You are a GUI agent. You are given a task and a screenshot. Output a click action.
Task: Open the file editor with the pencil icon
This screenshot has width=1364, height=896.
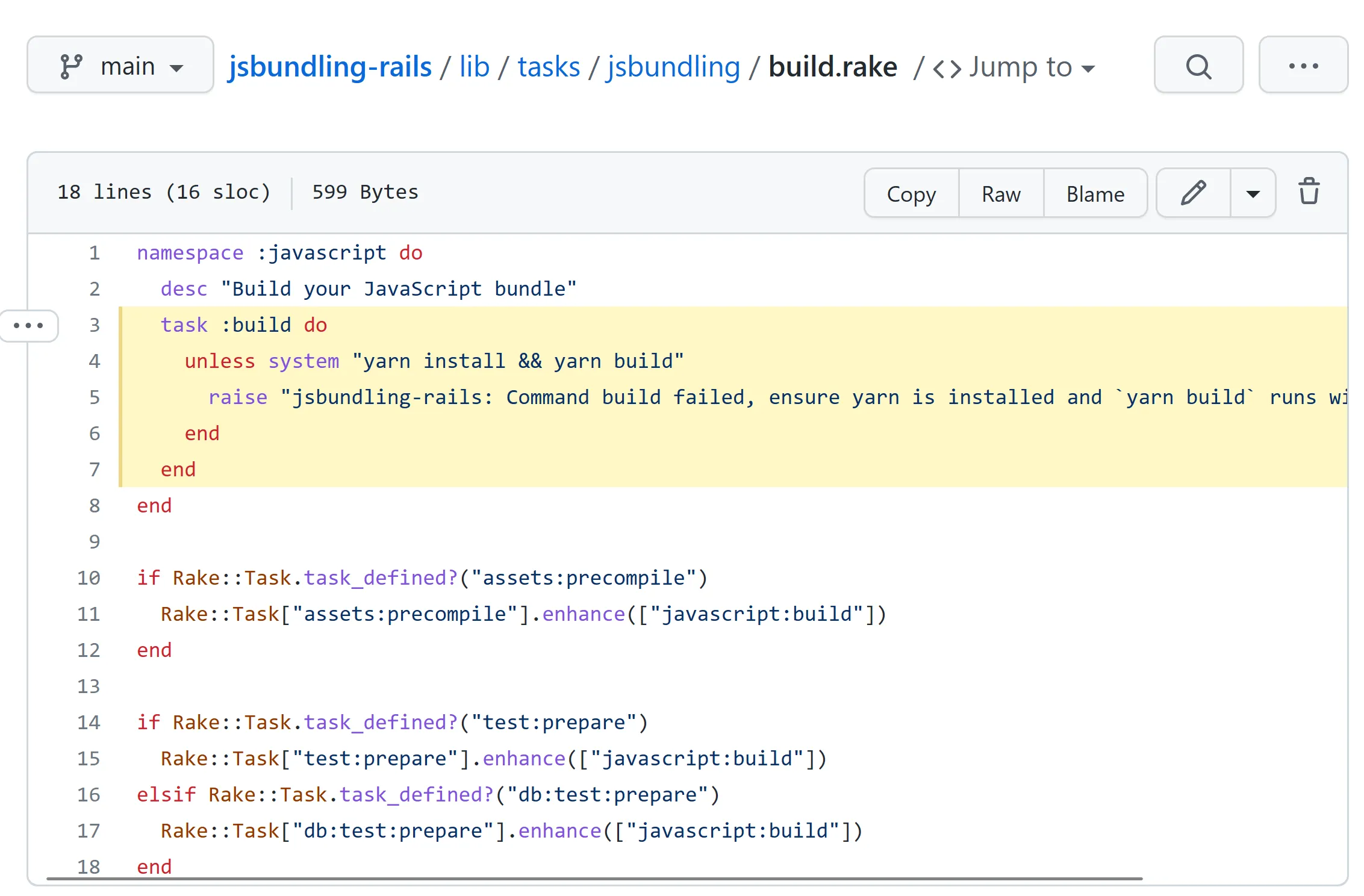1192,193
